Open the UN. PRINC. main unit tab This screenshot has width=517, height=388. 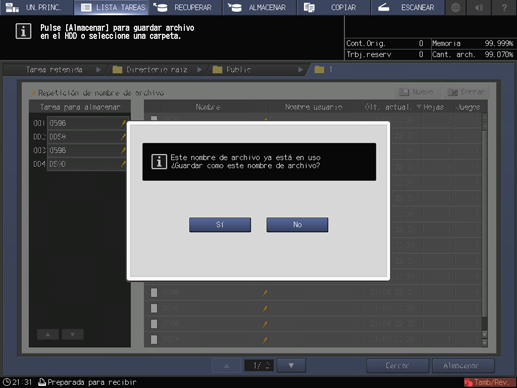coord(37,7)
